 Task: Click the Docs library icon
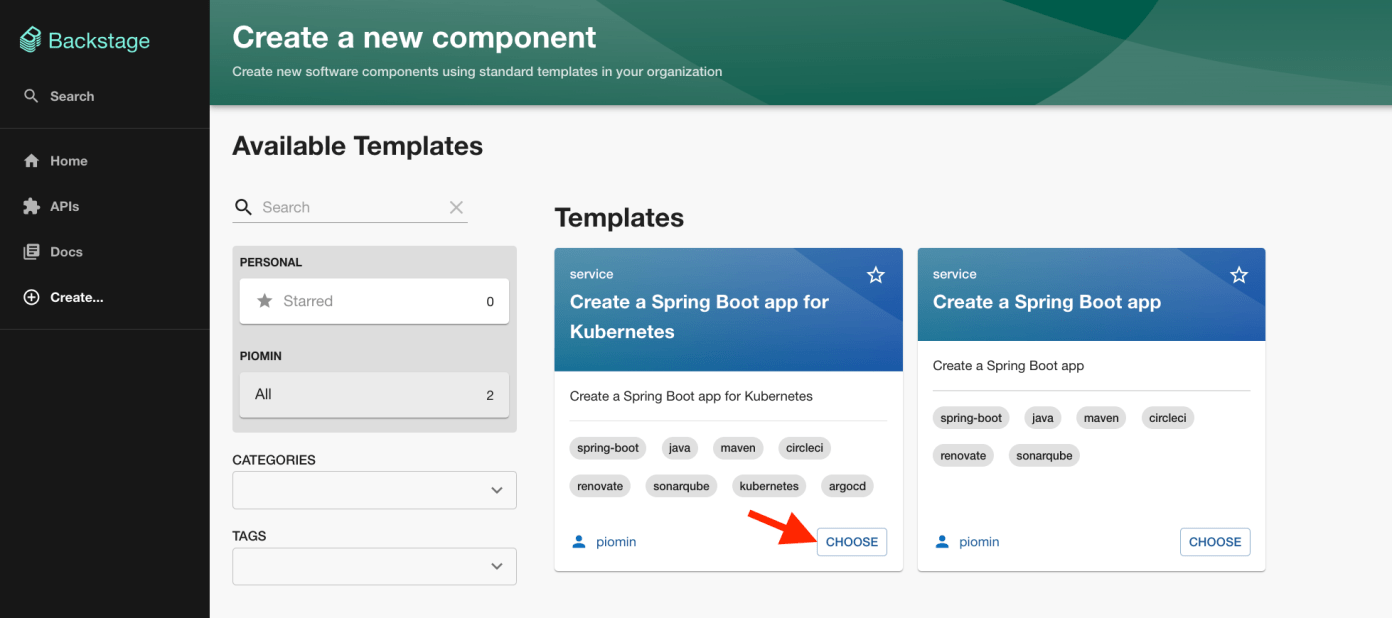[31, 252]
